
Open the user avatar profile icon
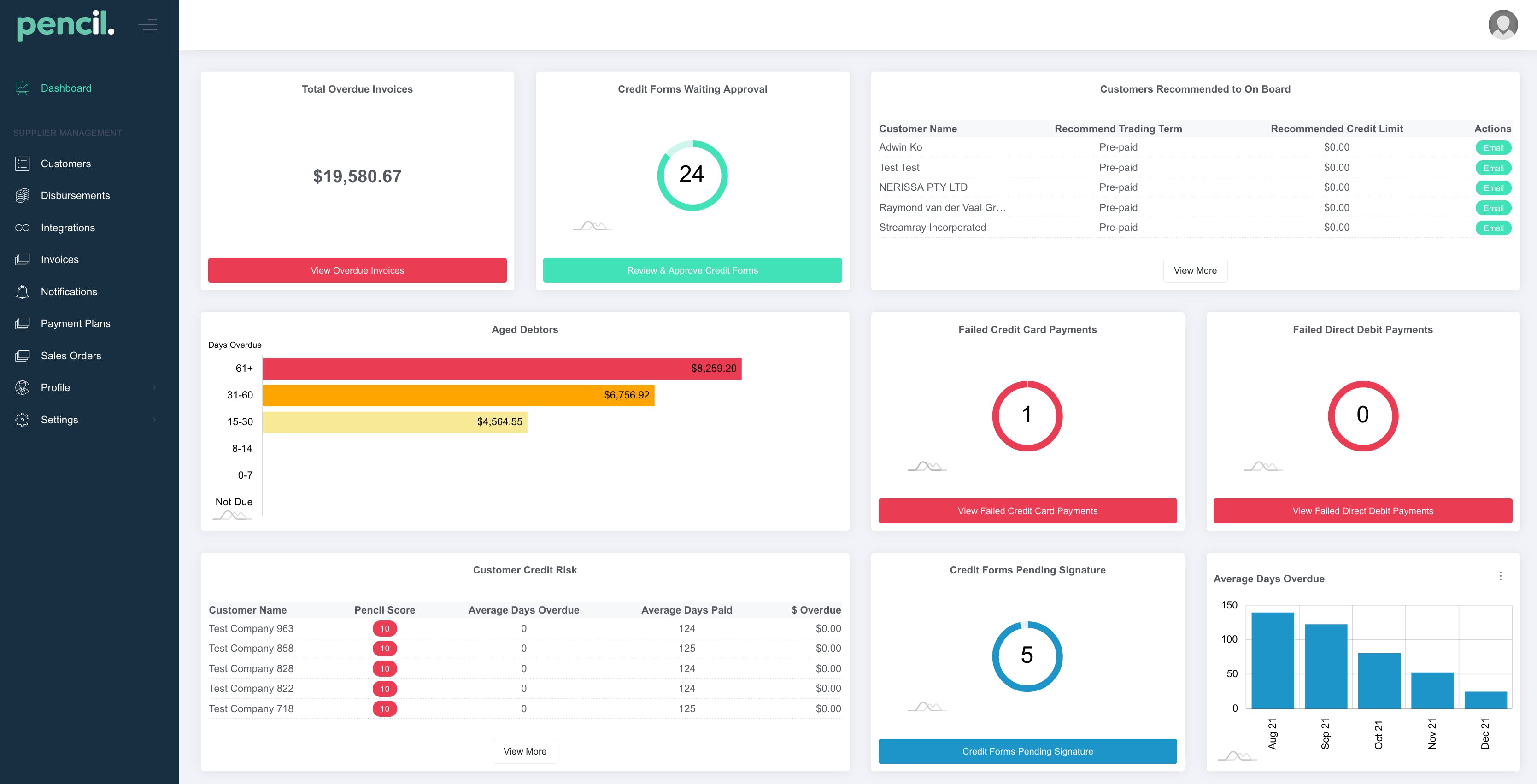(1502, 24)
